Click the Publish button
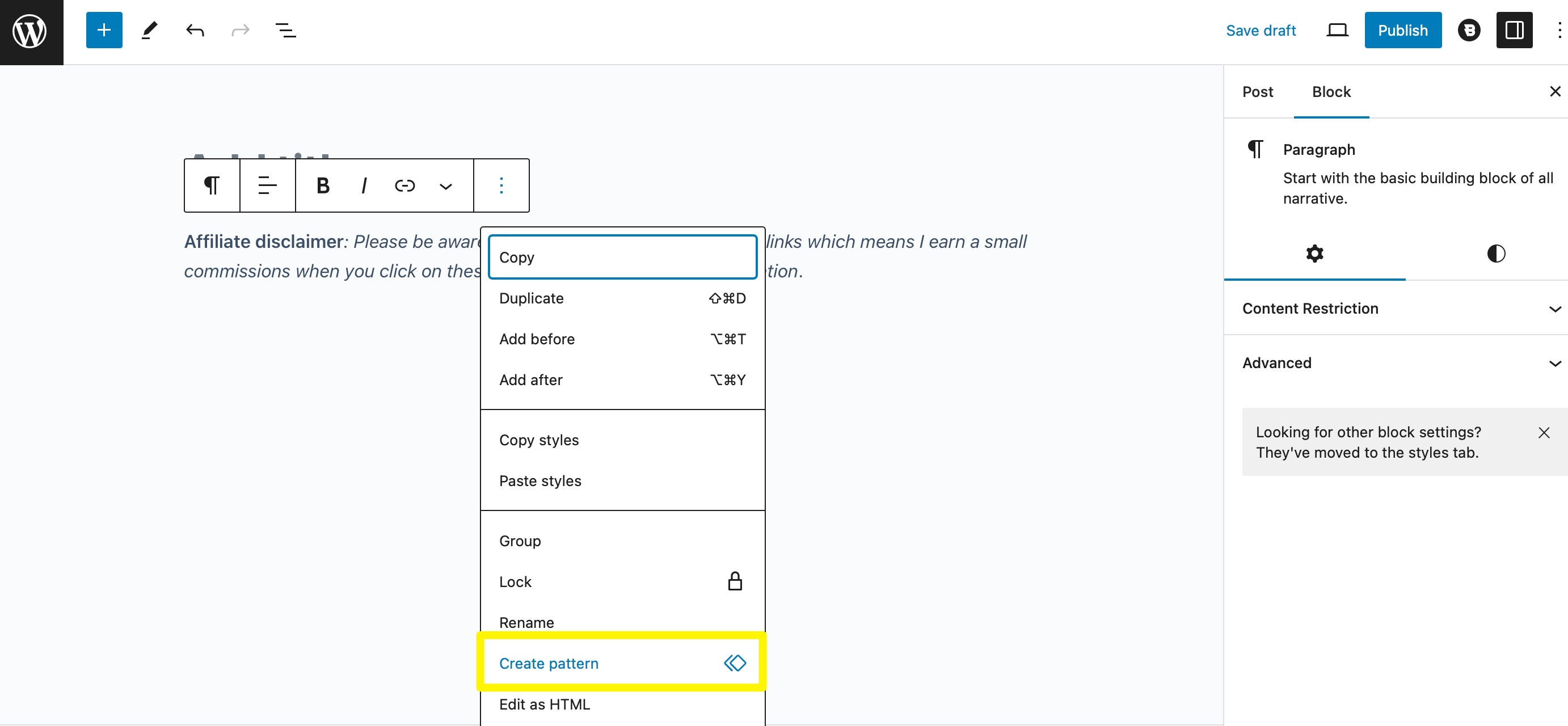 (x=1402, y=30)
